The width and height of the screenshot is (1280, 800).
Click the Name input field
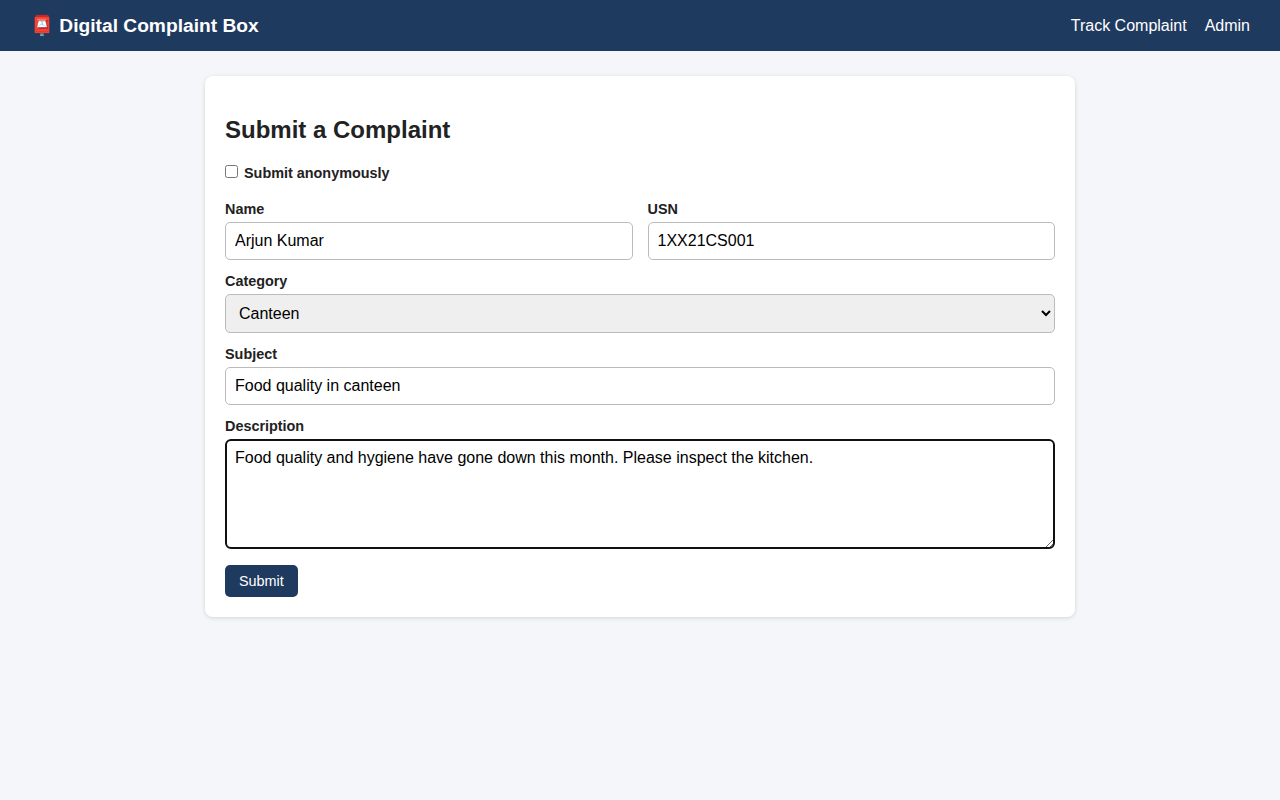tap(429, 241)
